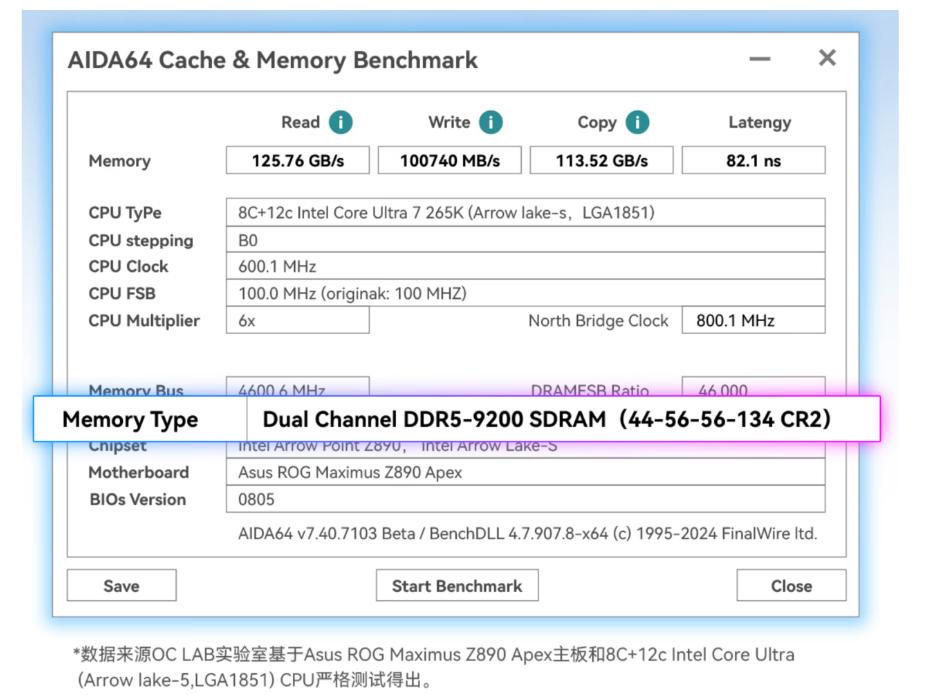Click the Latency 82.1 ns field
The width and height of the screenshot is (933, 695).
(x=754, y=160)
